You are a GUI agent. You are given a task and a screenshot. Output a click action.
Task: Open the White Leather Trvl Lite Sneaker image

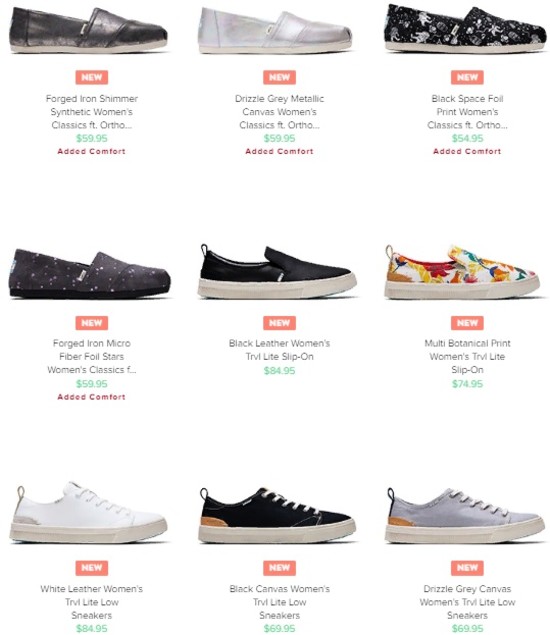88,512
